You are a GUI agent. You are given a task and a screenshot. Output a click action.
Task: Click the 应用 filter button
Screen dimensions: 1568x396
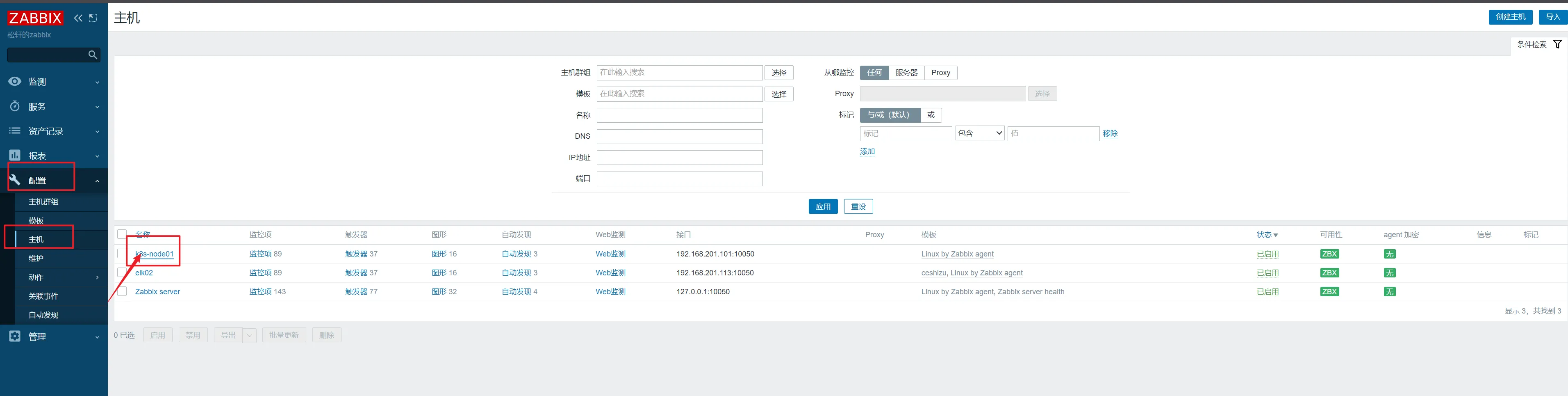823,206
